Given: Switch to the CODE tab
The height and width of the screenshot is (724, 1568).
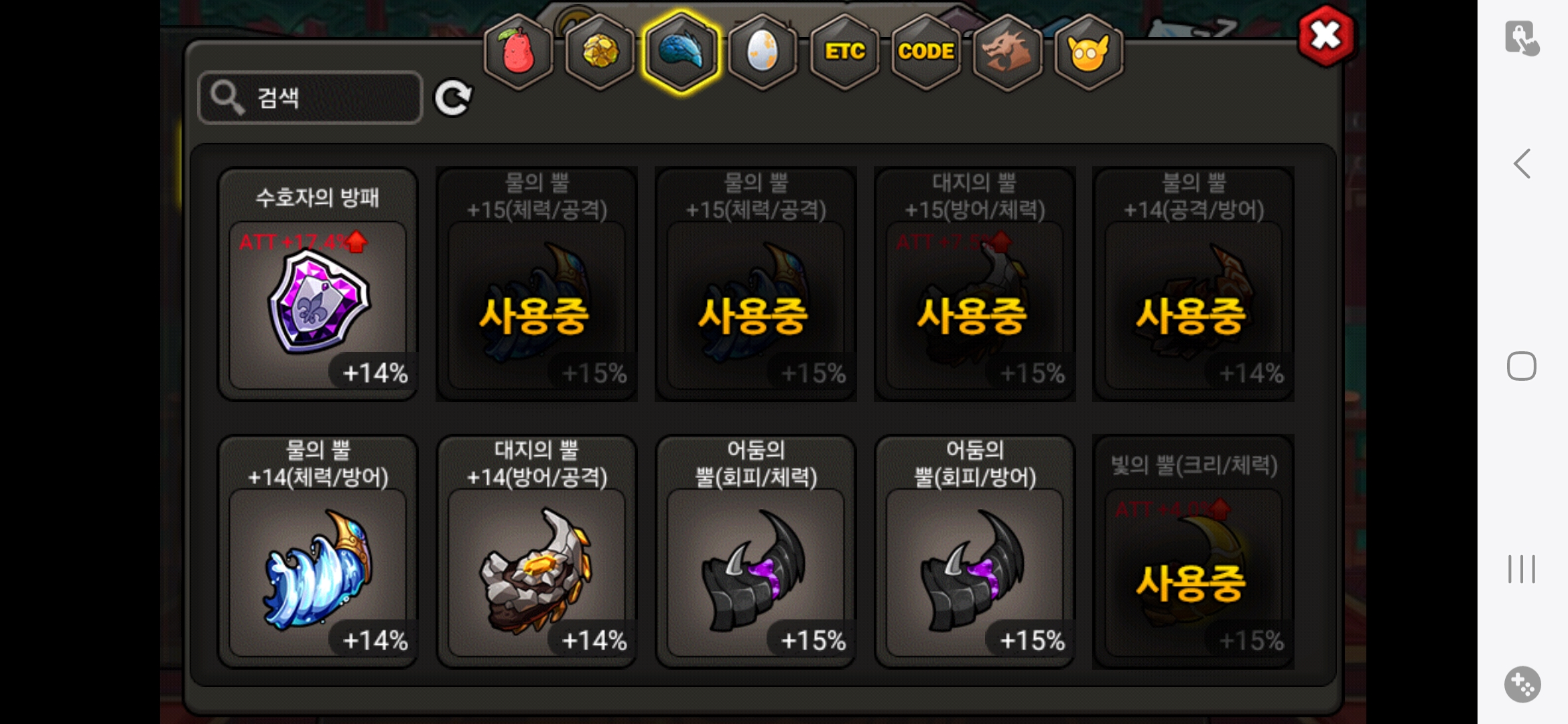Looking at the screenshot, I should click(926, 52).
